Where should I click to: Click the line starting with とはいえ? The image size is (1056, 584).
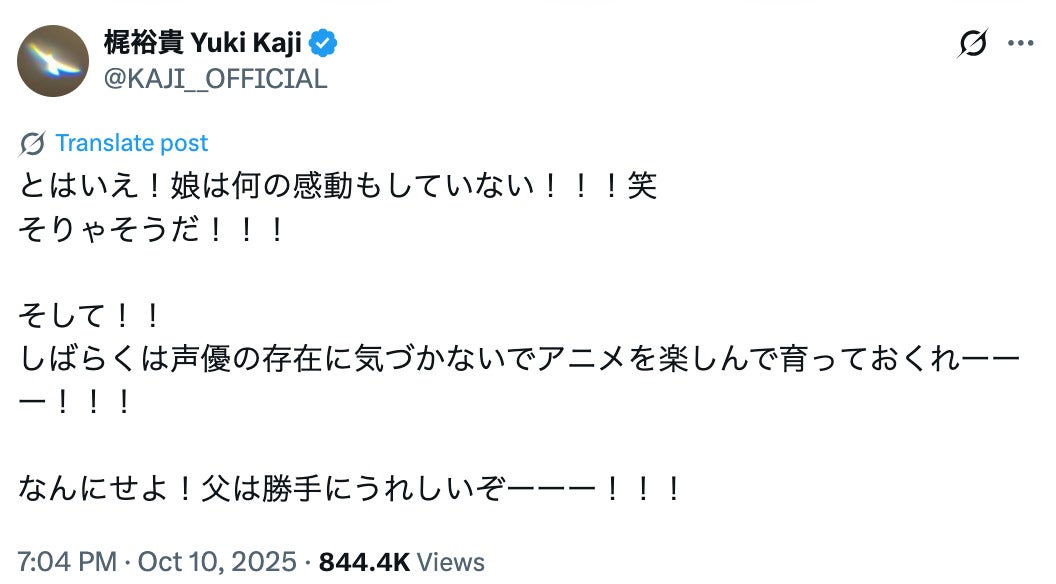tap(335, 186)
